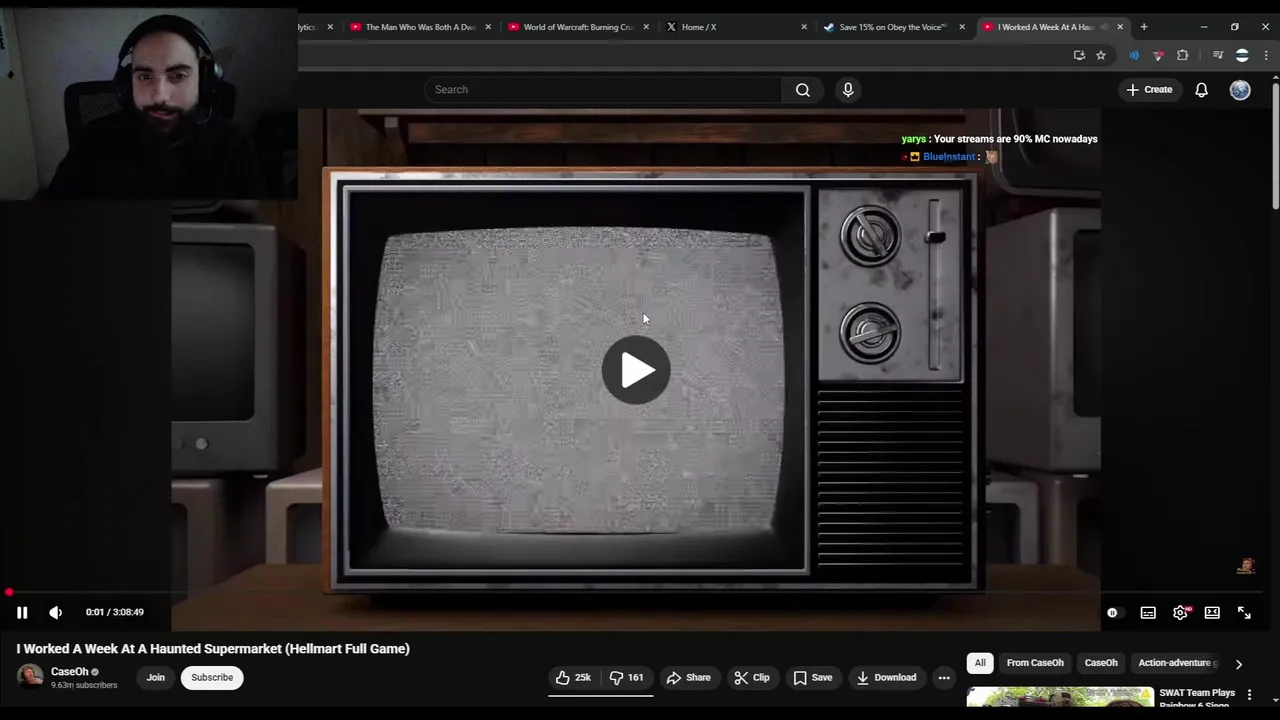Screen dimensions: 1280x720
Task: Close the Home / X tab
Action: coord(804,27)
